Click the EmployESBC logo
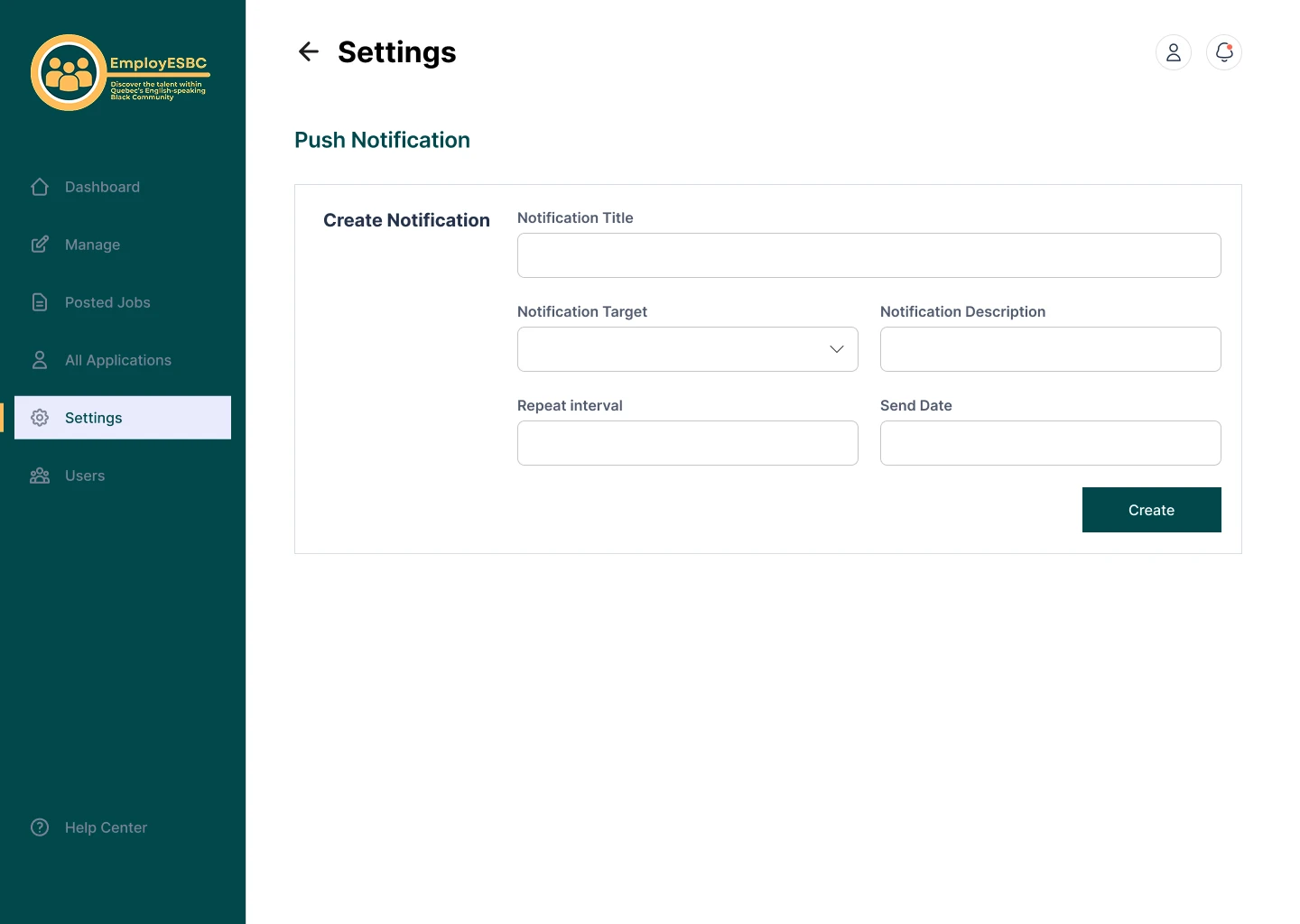Image resolution: width=1300 pixels, height=924 pixels. tap(119, 73)
